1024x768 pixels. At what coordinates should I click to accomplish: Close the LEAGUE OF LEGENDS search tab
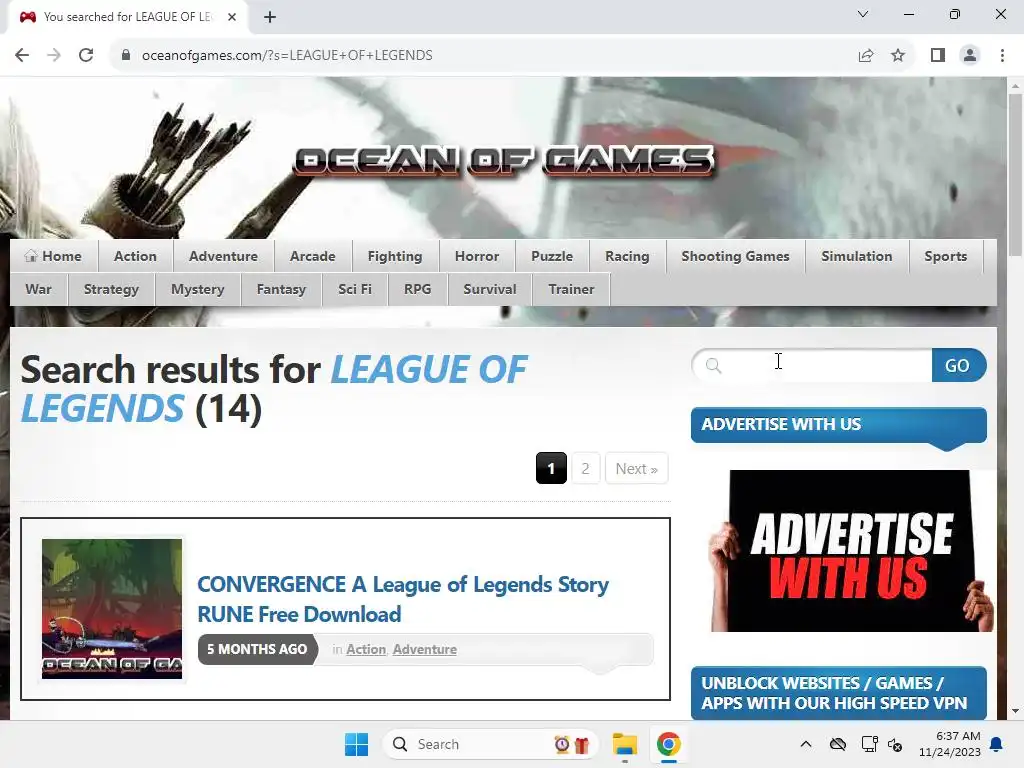[232, 17]
